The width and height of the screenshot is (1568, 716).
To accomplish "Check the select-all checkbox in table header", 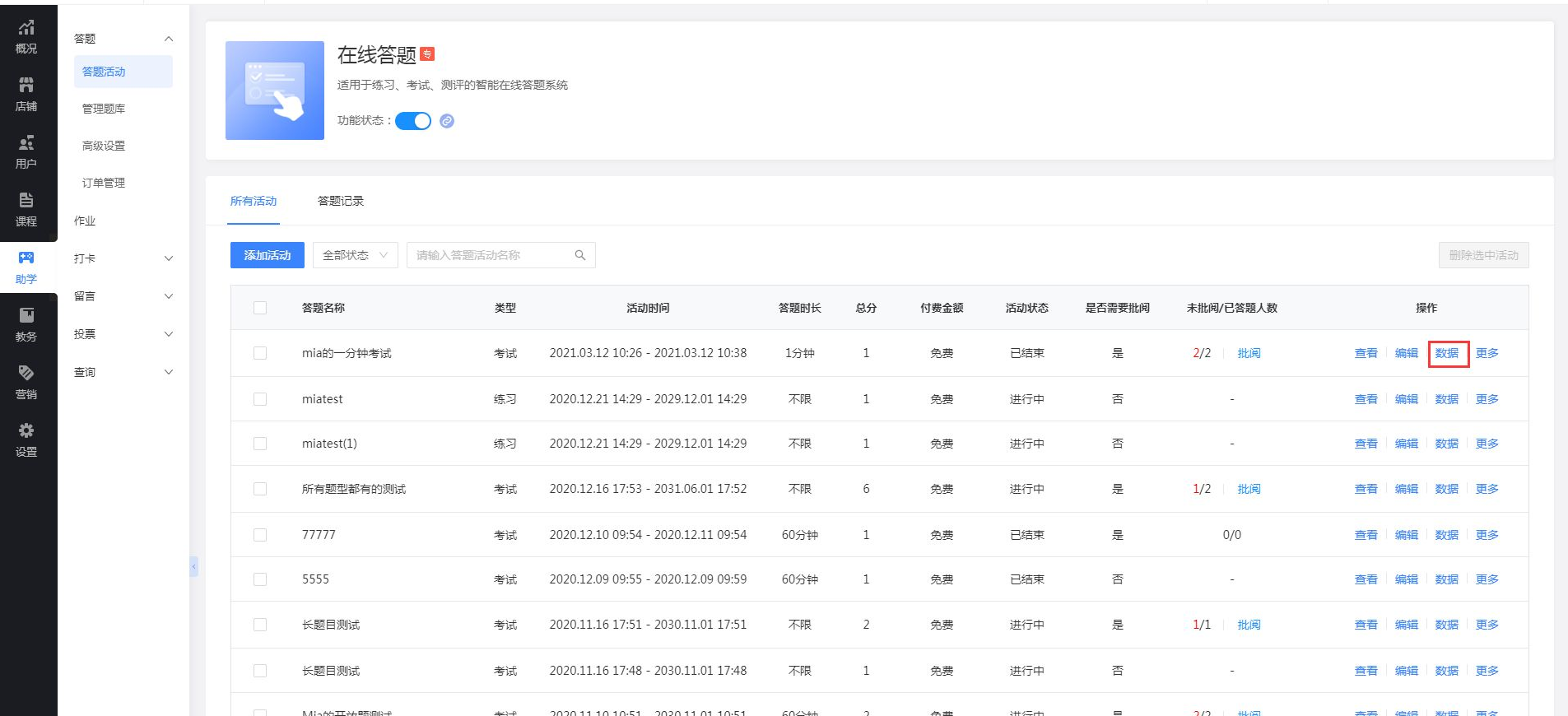I will click(260, 308).
